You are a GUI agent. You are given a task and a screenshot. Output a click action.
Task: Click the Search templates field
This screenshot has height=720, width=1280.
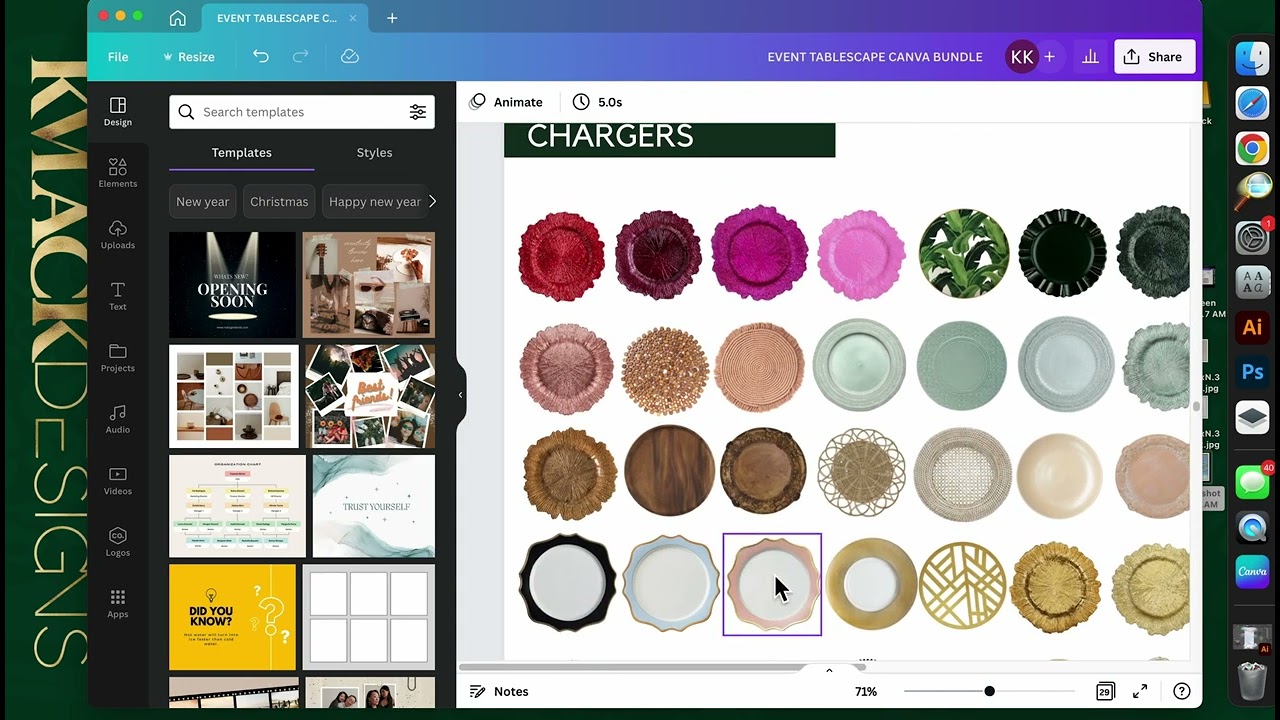[302, 112]
